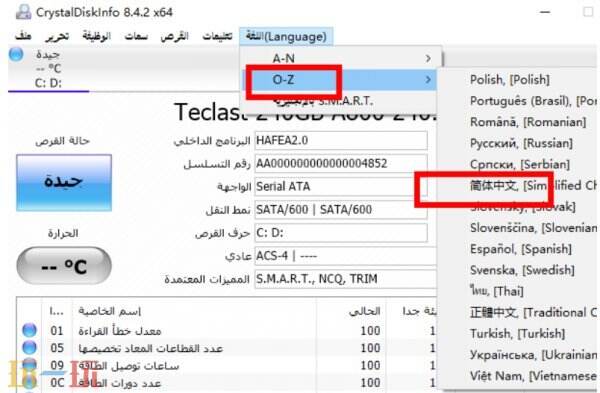600x393 pixels.
Task: Click the serial number field AA000000000000004852
Action: pyautogui.click(x=341, y=163)
